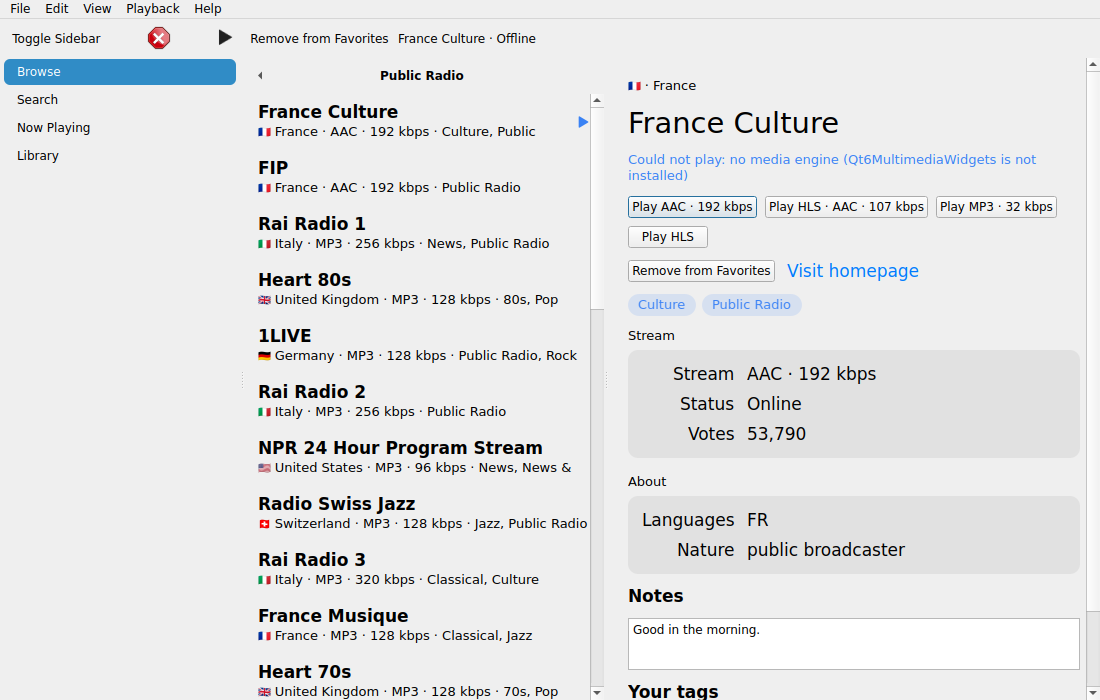Click the blue playing indicator on France Culture row

pos(583,122)
